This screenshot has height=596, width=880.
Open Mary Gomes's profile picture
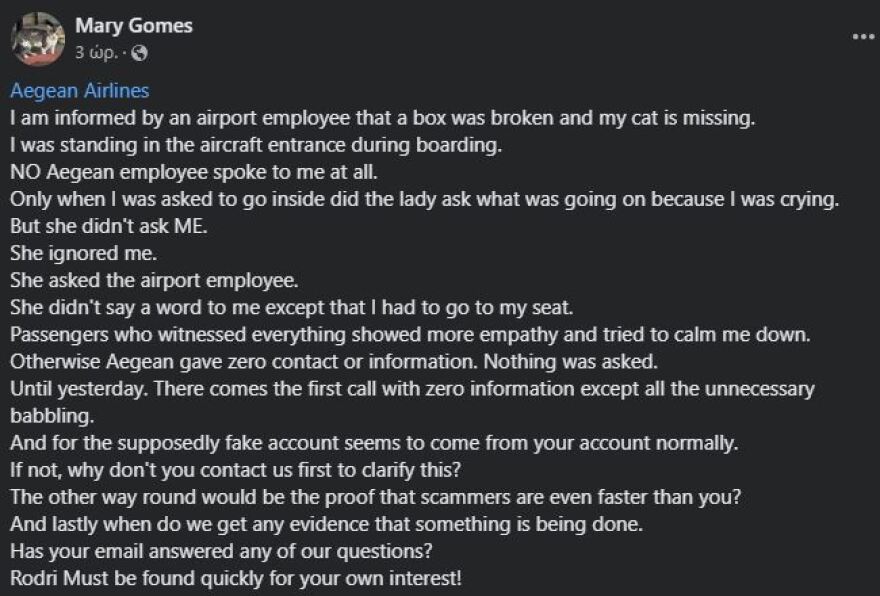pos(38,39)
